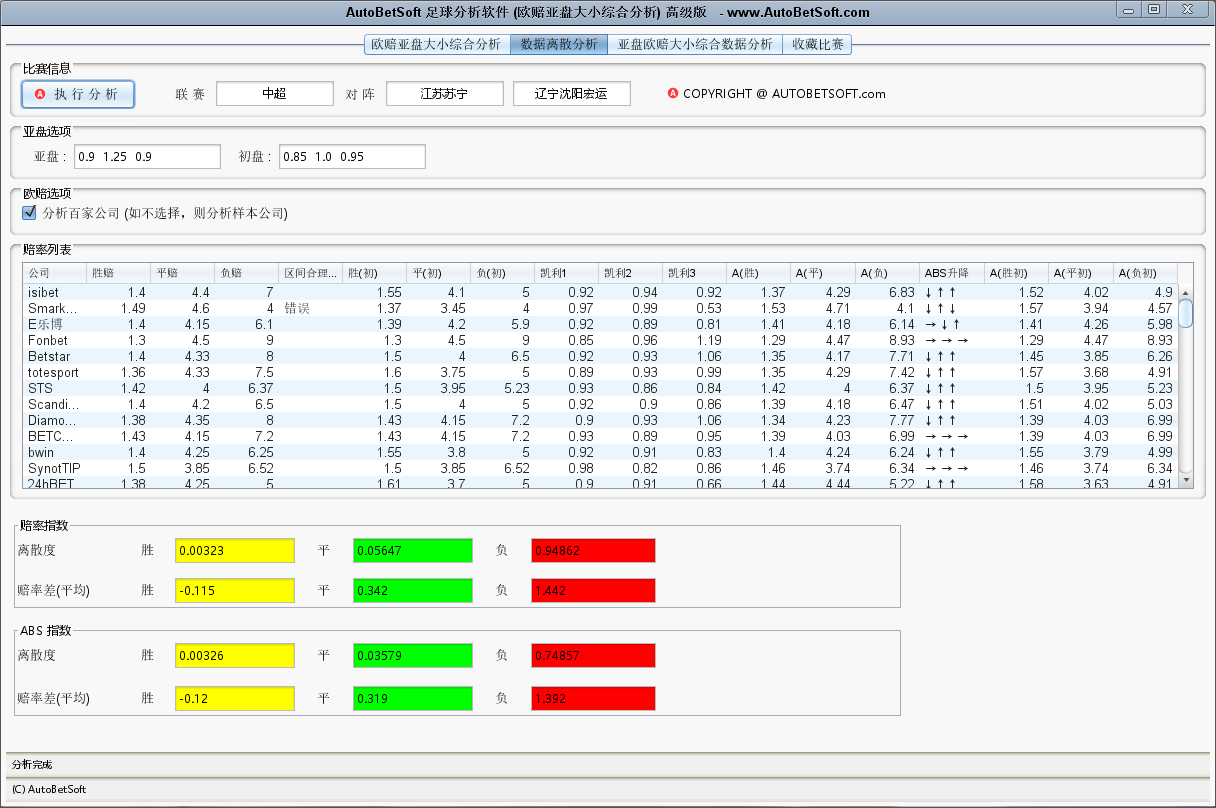This screenshot has height=808, width=1216.
Task: Click red 赔率差 field showing 1.442
Action: [593, 590]
